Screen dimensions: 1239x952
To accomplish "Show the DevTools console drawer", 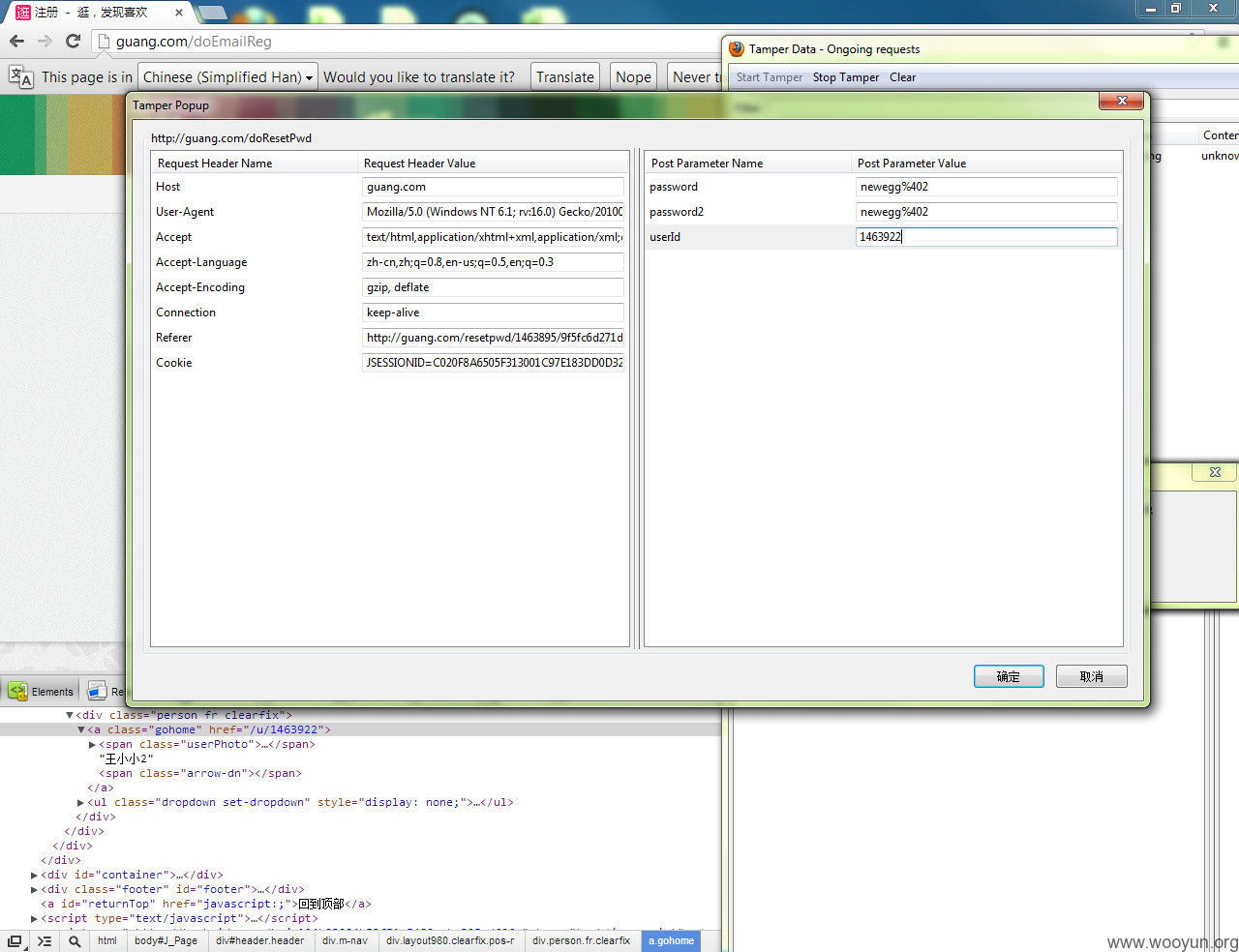I will [x=45, y=940].
